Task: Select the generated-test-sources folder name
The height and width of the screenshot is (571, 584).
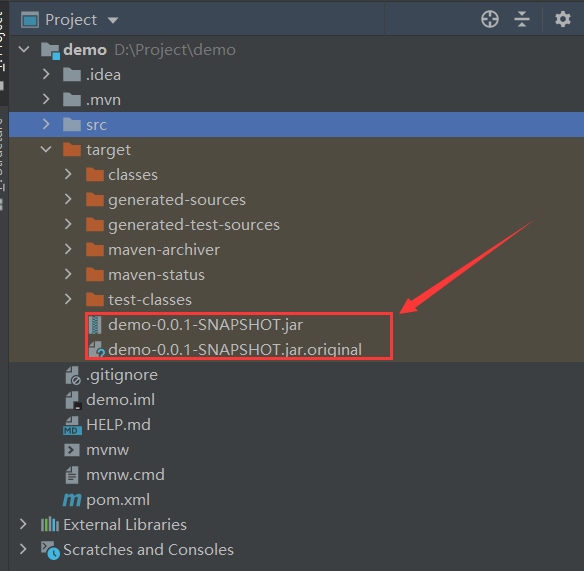Action: point(194,225)
